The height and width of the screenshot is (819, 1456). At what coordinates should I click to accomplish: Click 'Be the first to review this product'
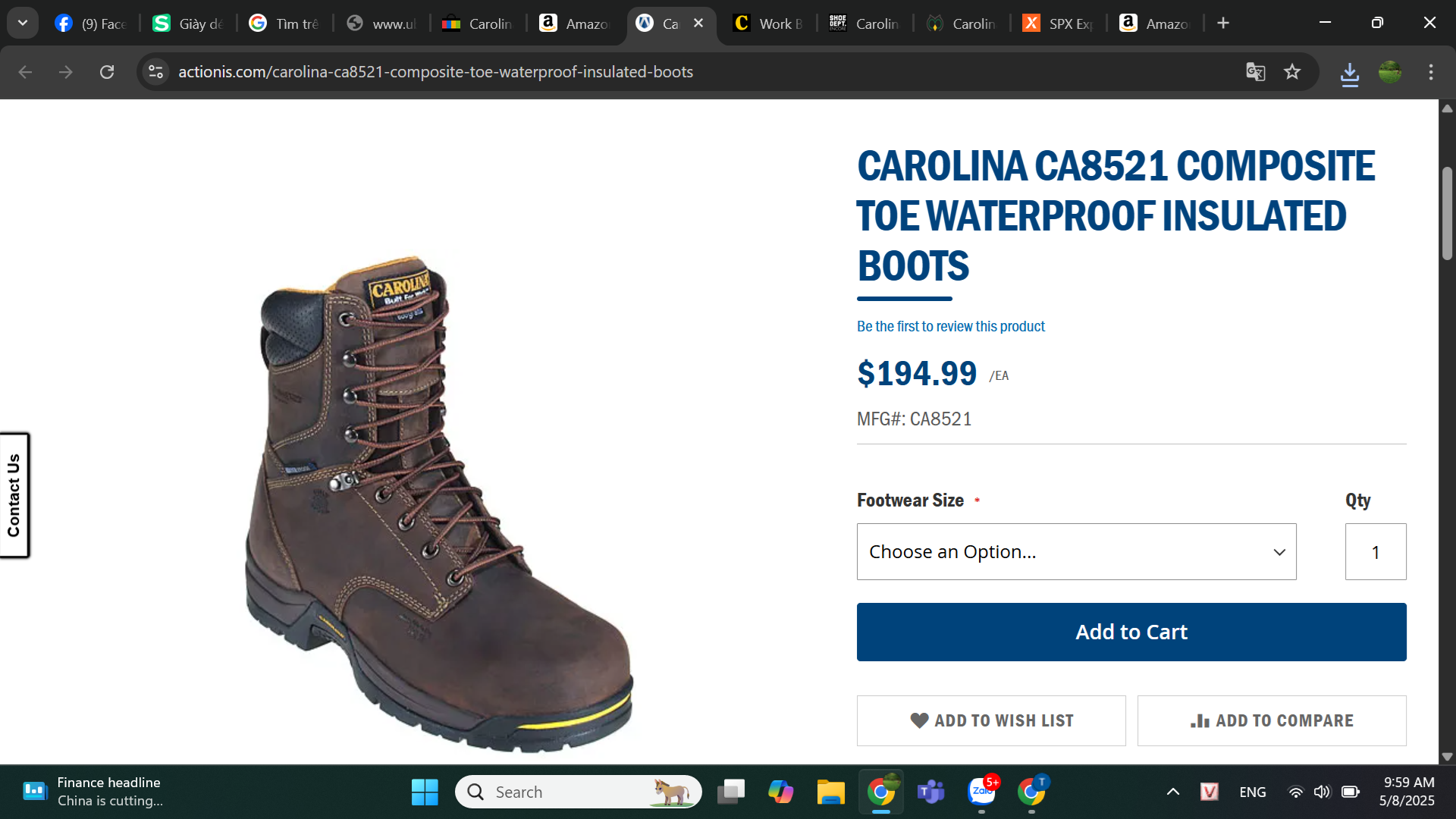pyautogui.click(x=950, y=327)
